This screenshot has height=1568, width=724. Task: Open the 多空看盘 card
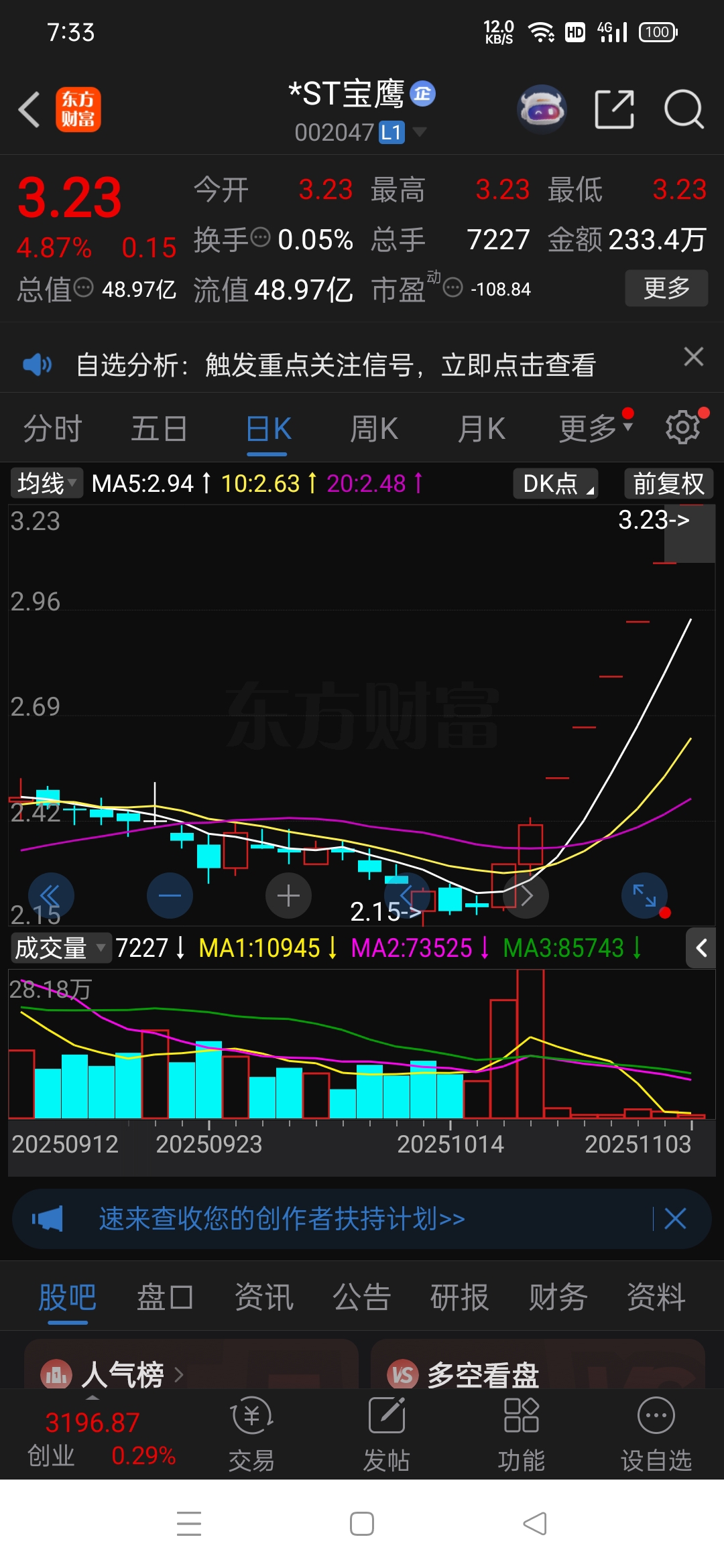point(538,1364)
